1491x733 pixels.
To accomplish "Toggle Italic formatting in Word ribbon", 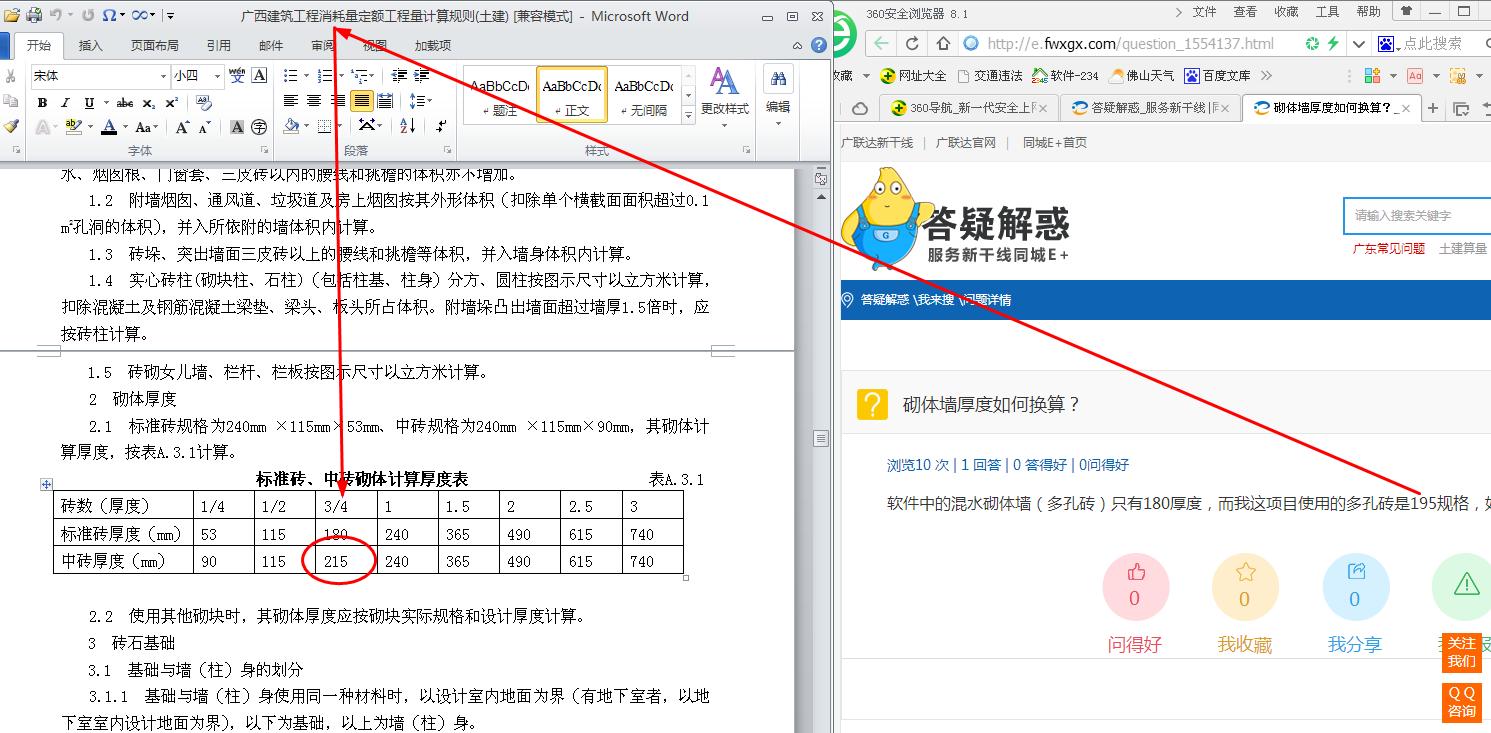I will (66, 103).
